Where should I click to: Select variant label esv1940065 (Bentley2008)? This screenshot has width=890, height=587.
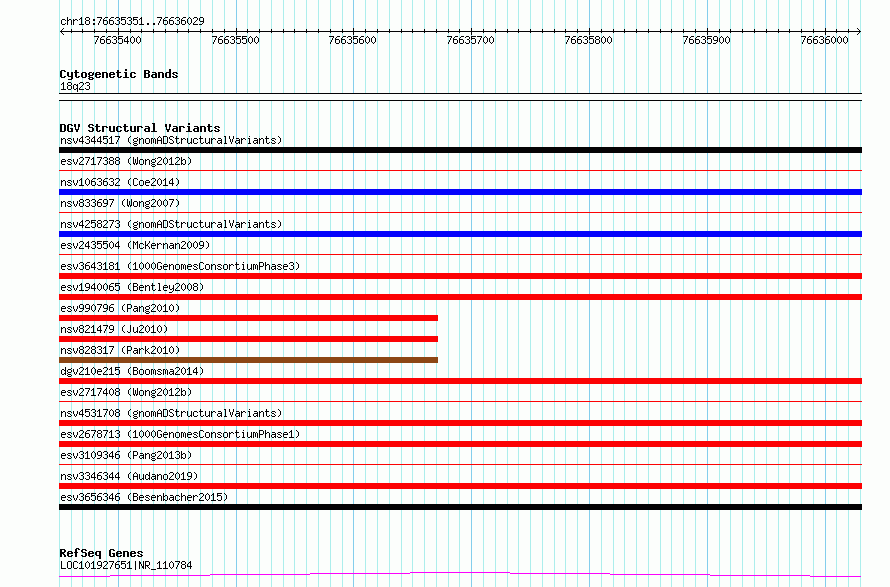tap(132, 287)
